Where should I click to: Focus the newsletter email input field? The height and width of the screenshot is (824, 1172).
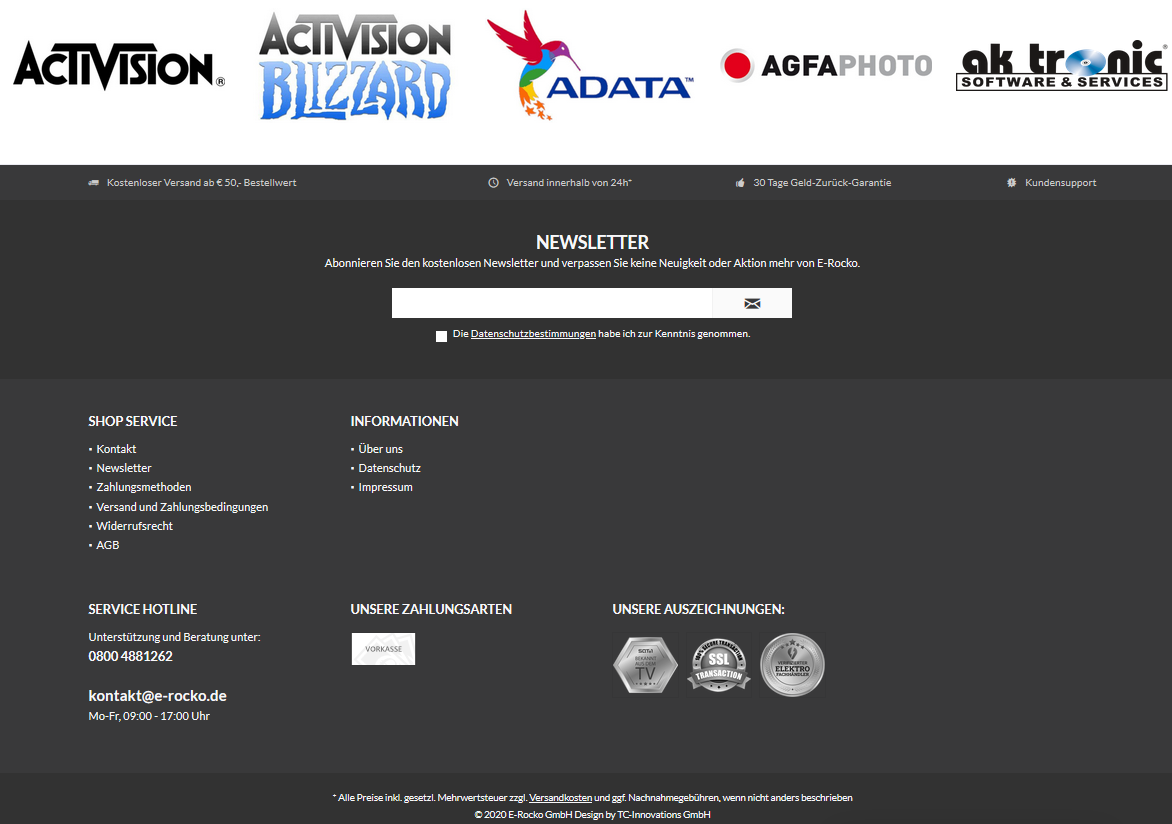click(x=552, y=303)
